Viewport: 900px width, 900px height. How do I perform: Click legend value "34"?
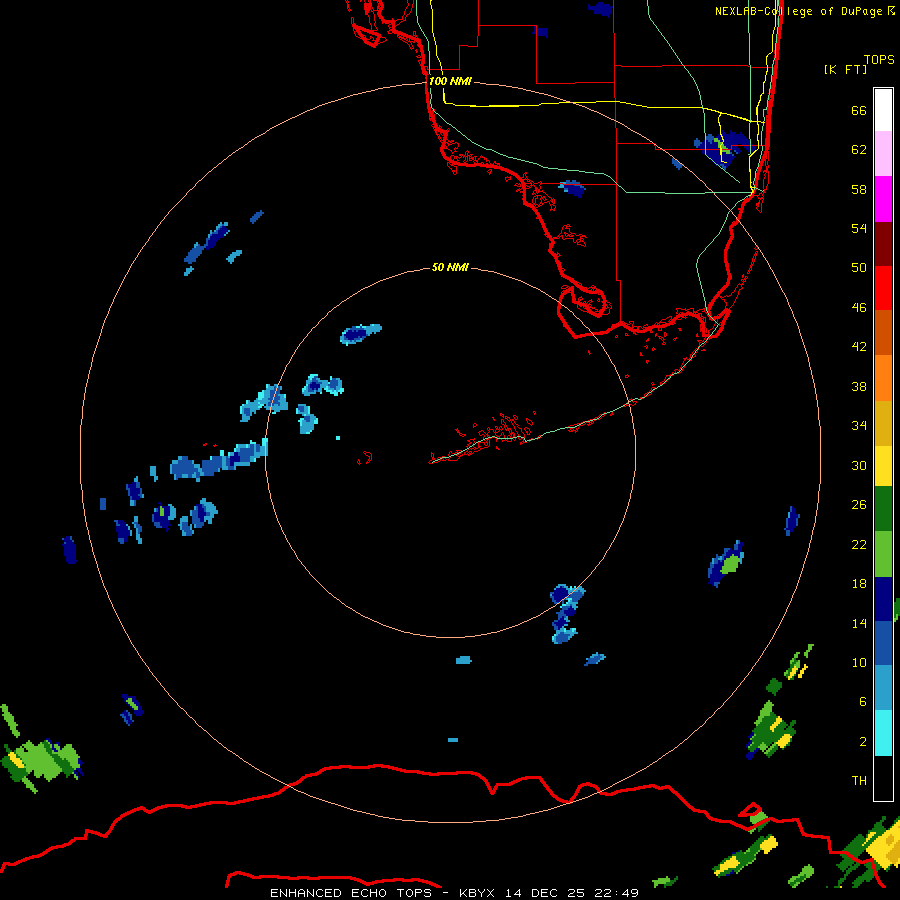[859, 425]
